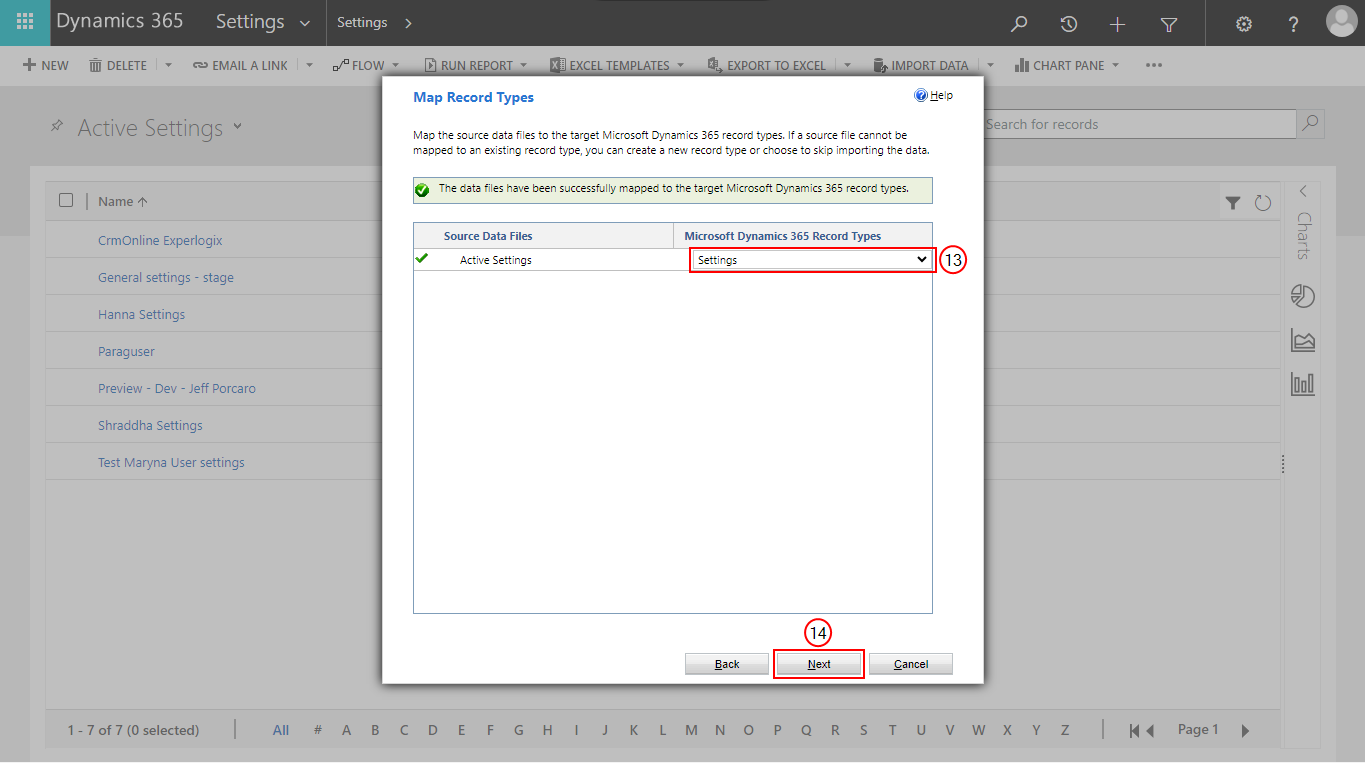Click the search records magnifier button
This screenshot has width=1365, height=763.
[1311, 124]
